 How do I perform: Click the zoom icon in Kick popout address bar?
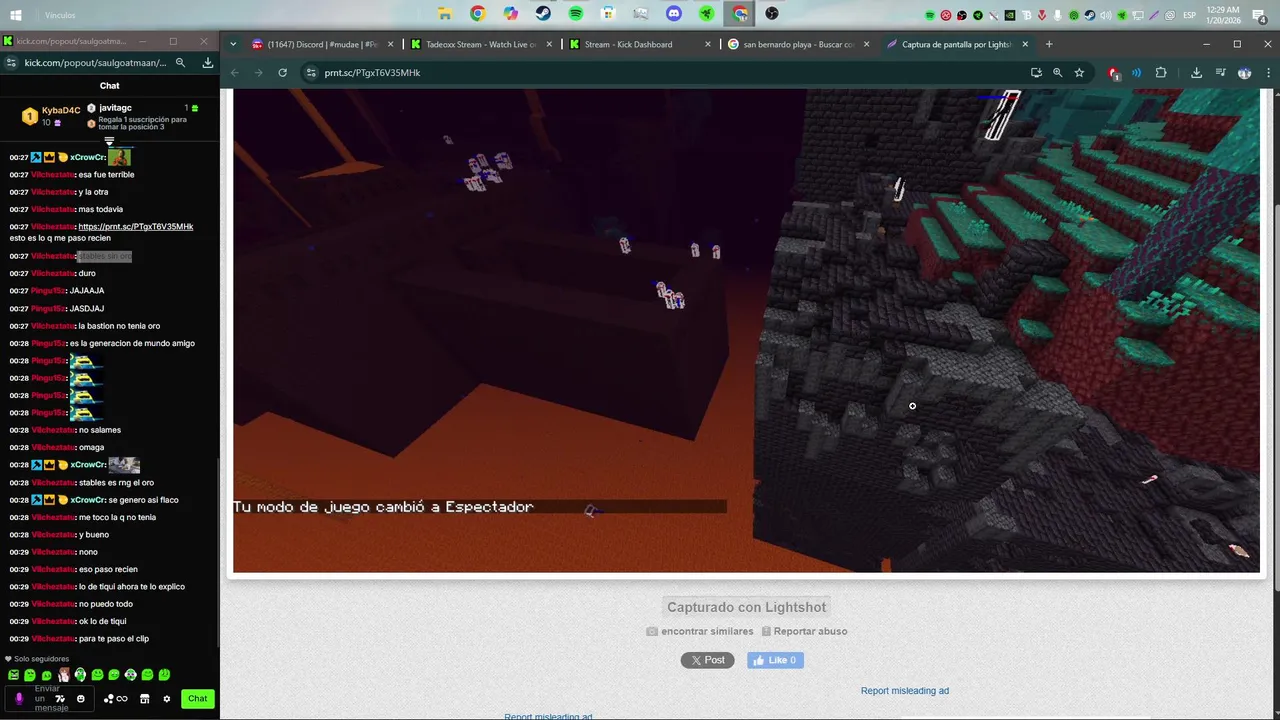pyautogui.click(x=181, y=62)
